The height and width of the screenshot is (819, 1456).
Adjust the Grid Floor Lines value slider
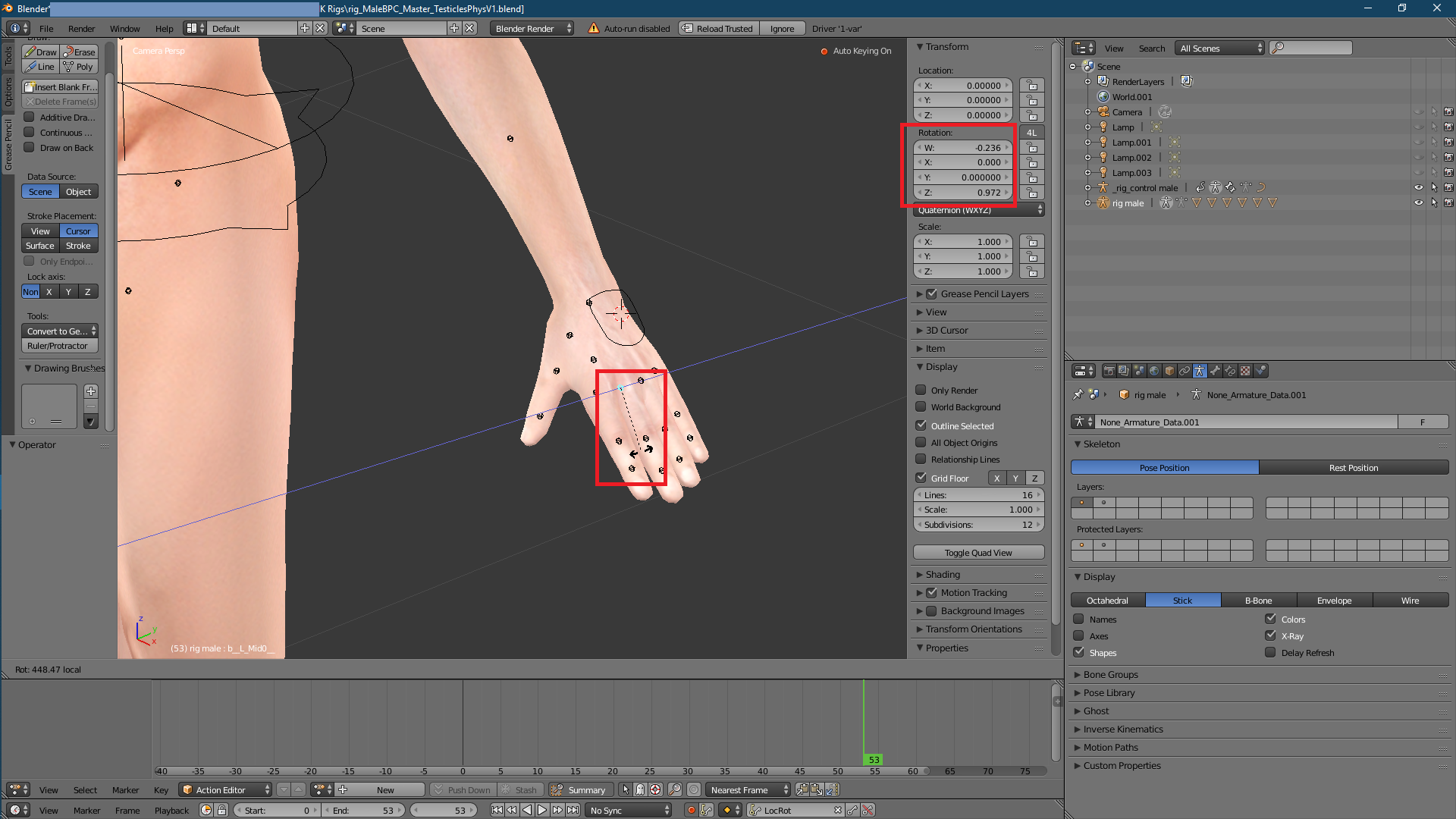tap(978, 494)
